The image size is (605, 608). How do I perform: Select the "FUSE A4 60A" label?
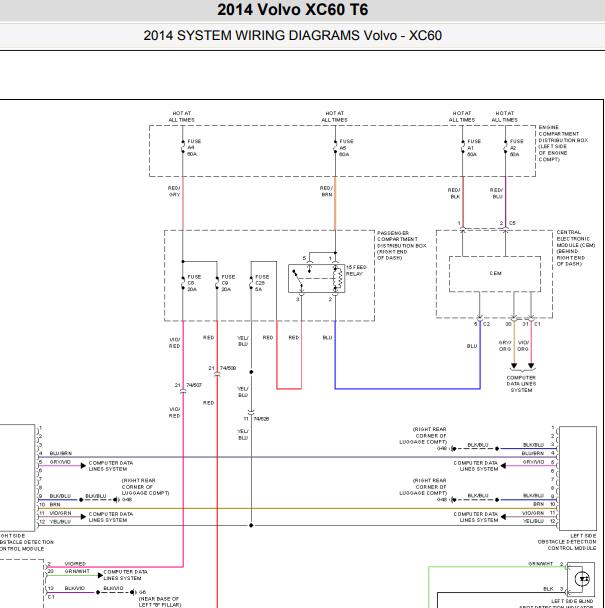[x=194, y=148]
